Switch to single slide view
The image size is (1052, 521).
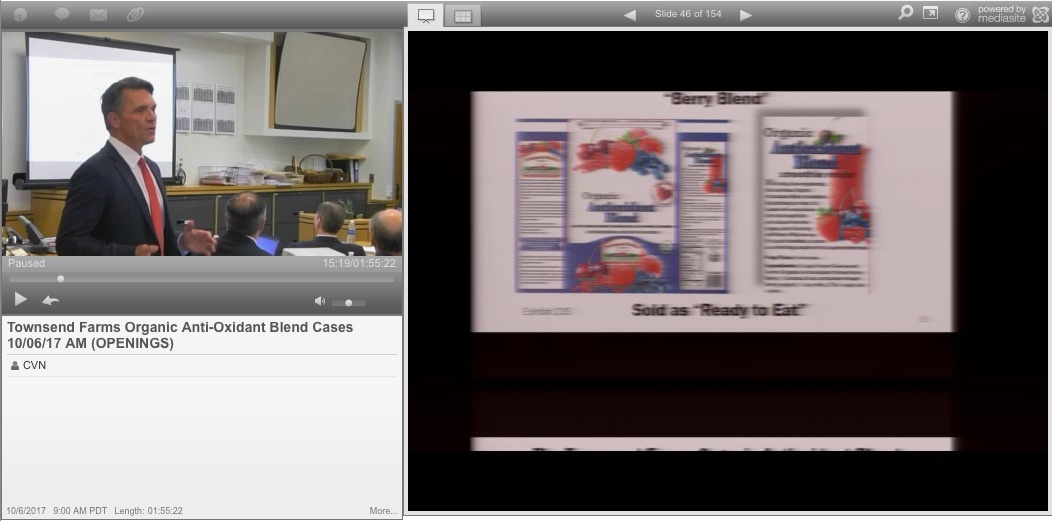[425, 15]
